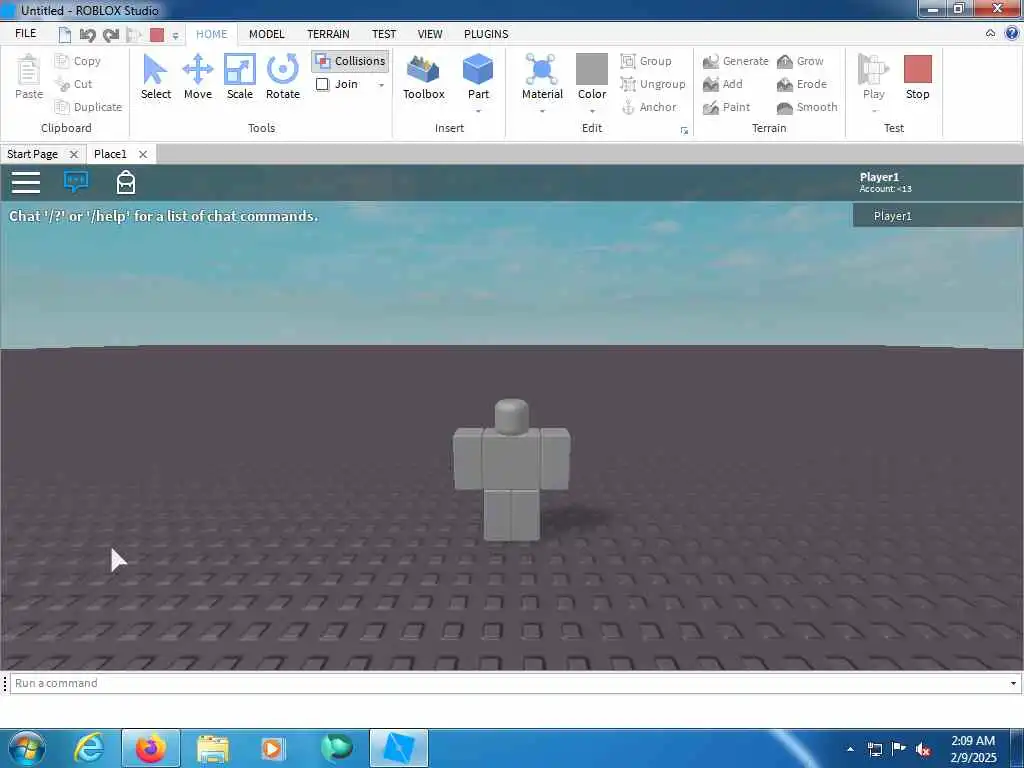
Task: Stop the running test
Action: point(918,76)
